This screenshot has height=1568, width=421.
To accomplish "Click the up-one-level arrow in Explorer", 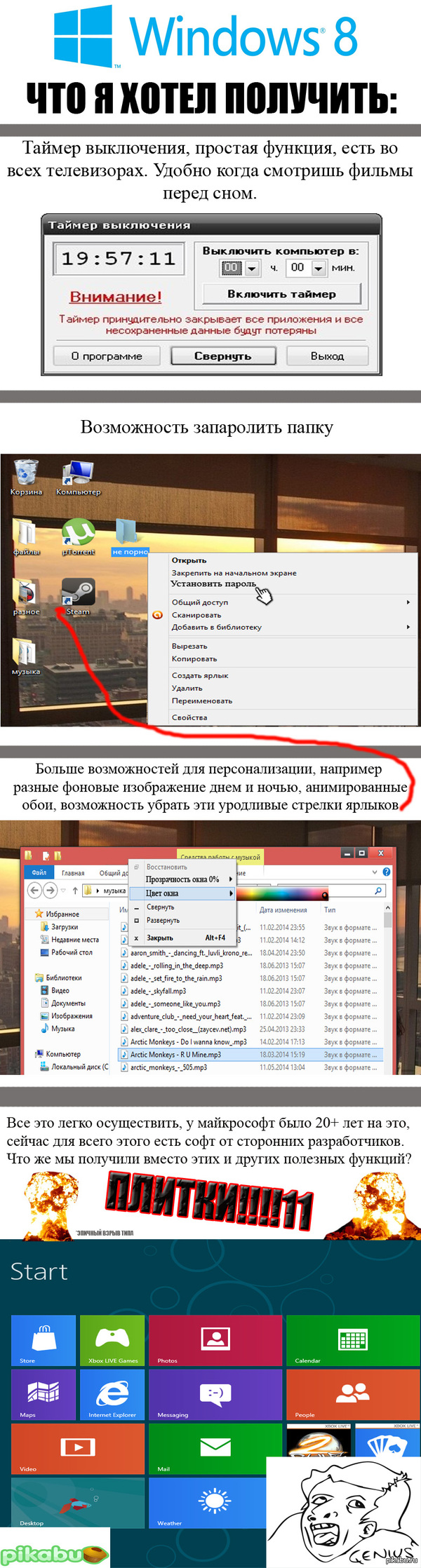I will [75, 891].
